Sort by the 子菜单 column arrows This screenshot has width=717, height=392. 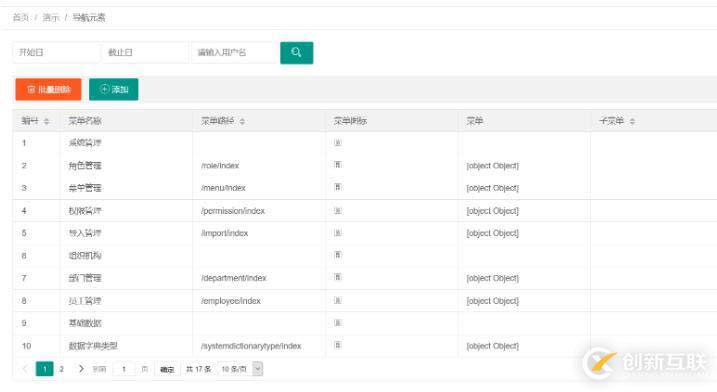tap(632, 121)
